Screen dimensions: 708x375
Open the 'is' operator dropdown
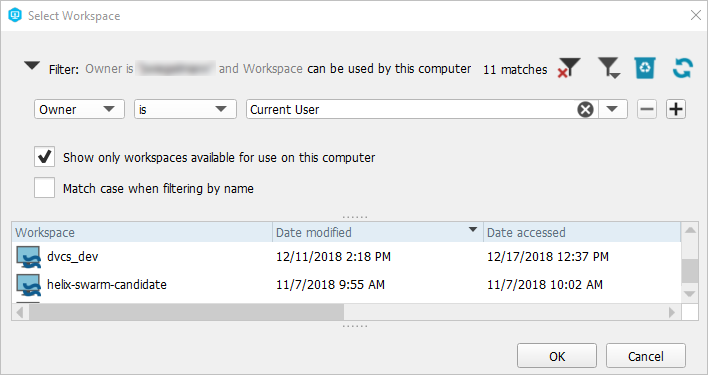[185, 109]
